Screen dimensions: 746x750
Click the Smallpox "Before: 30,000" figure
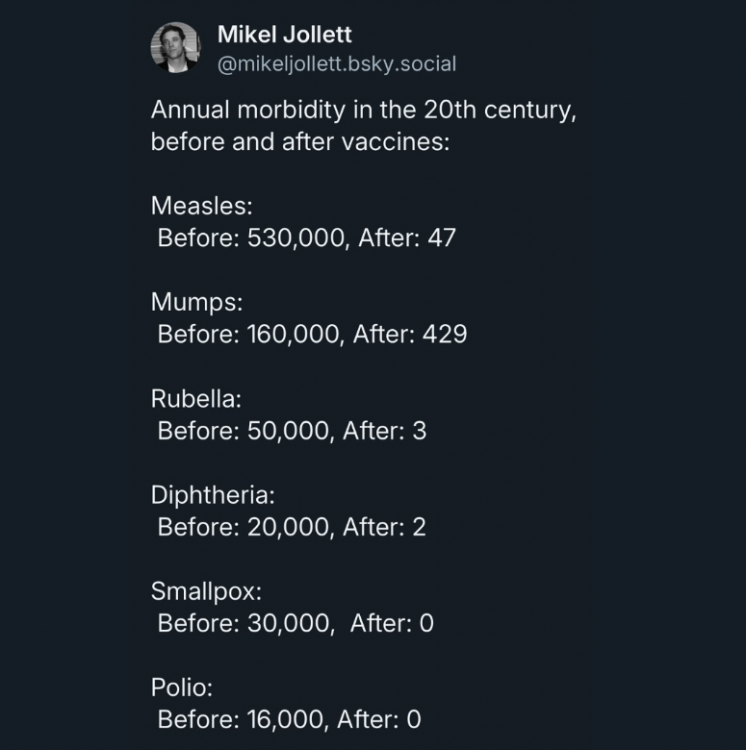click(245, 622)
